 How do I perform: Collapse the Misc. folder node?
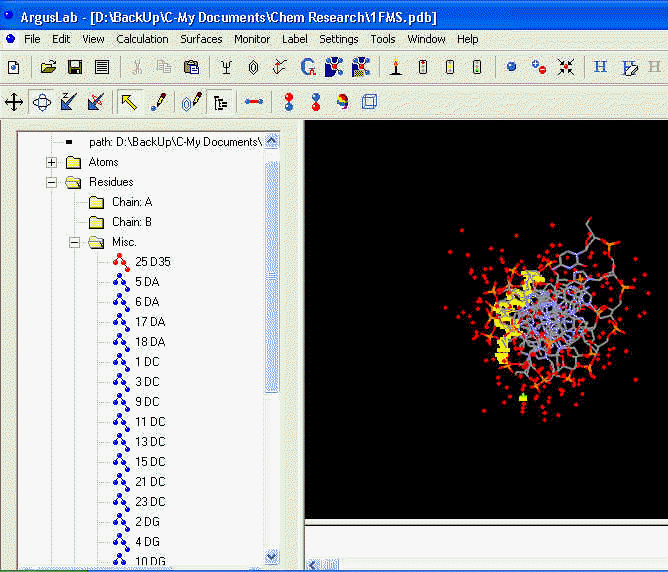74,242
